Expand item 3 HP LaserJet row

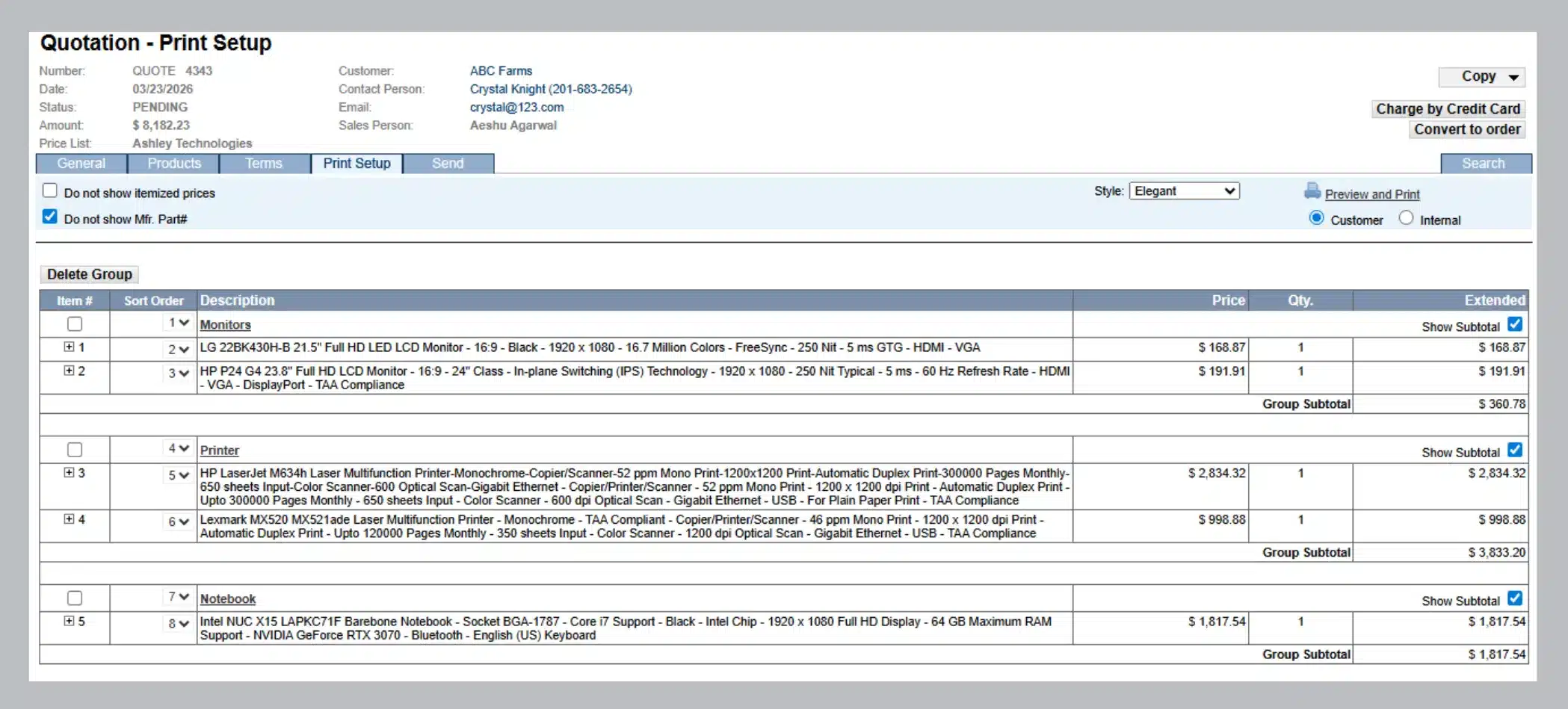click(x=70, y=472)
